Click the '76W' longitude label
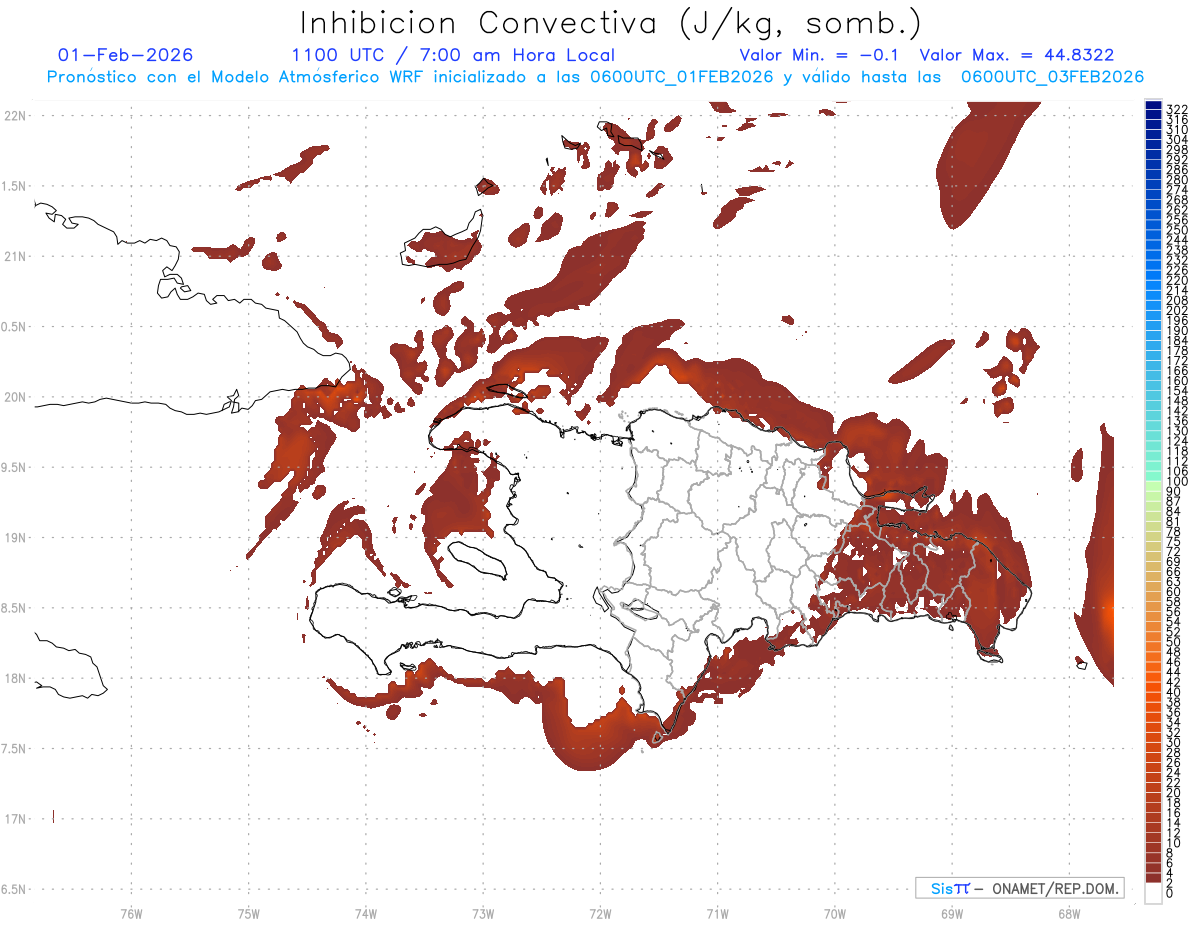Screen dimensions: 1200x927 [131, 912]
